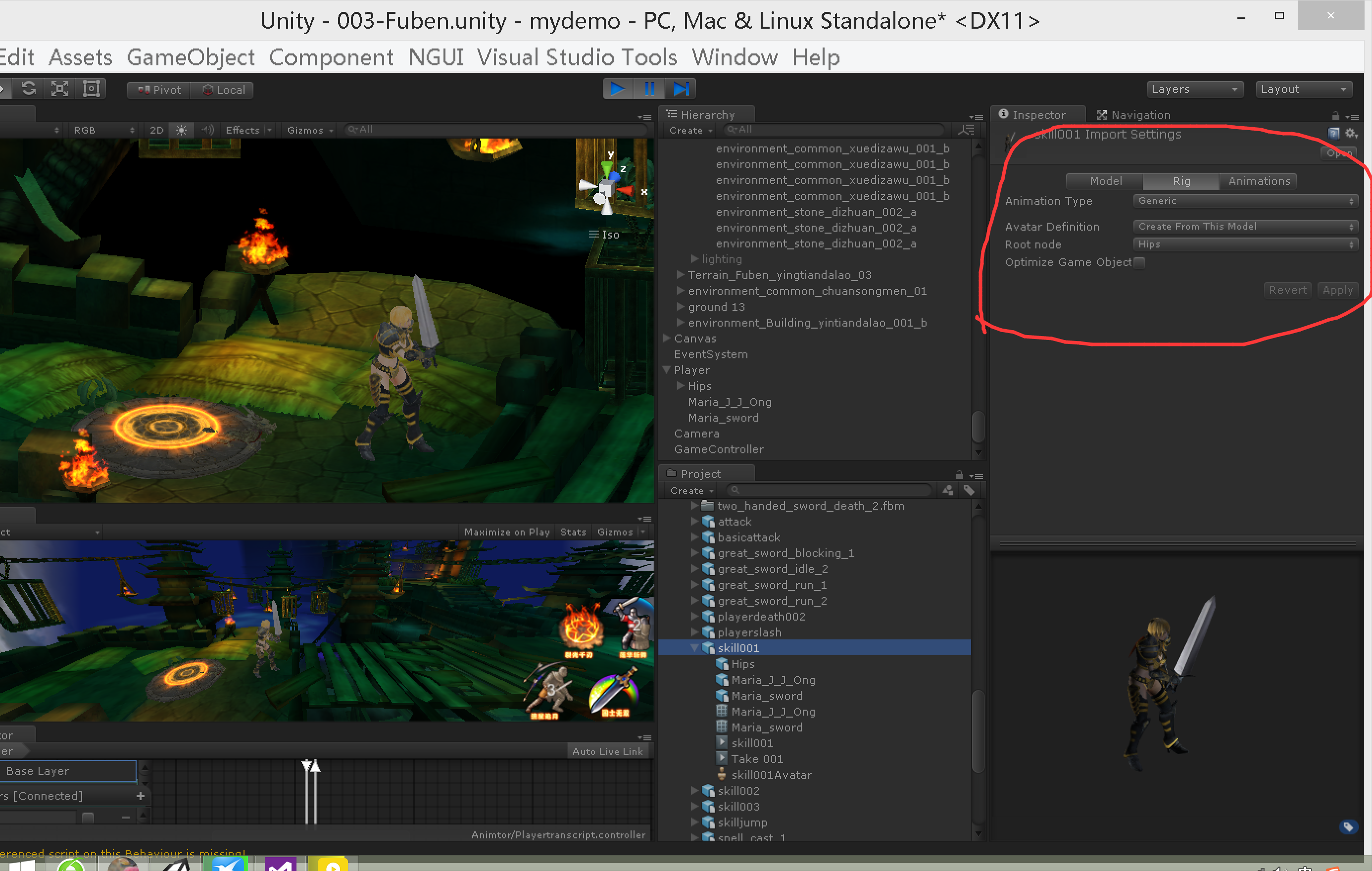
Task: Switch to the Inspector tab
Action: point(1037,114)
